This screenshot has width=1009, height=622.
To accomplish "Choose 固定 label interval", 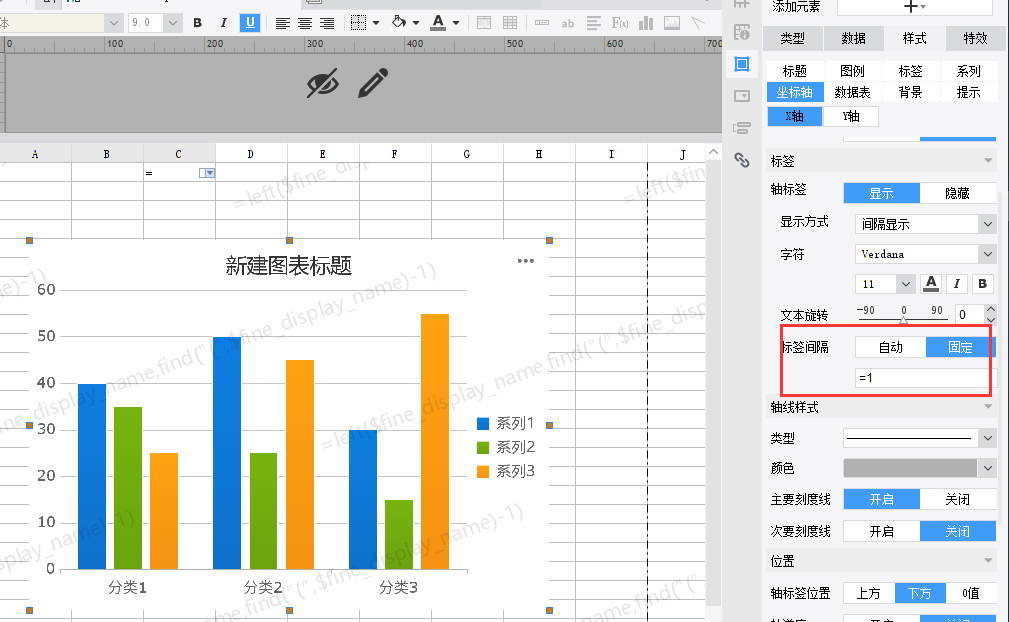I will (960, 347).
